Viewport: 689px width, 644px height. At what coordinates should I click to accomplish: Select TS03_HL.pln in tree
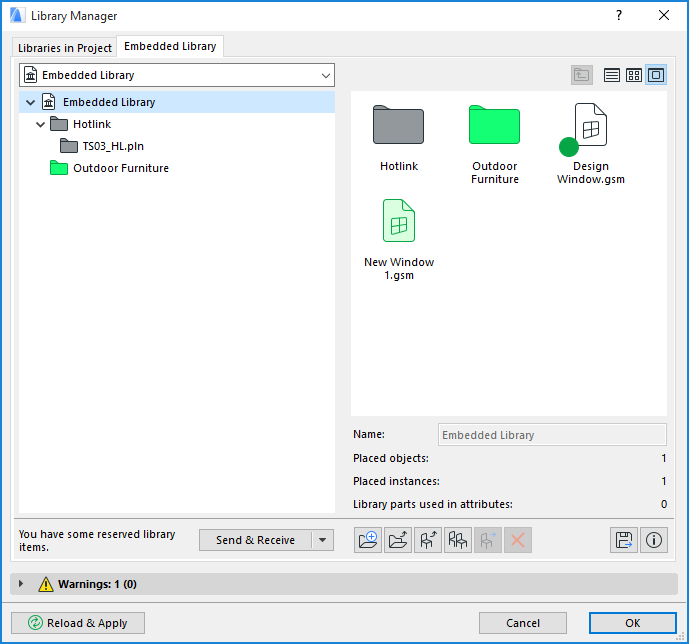coord(113,146)
